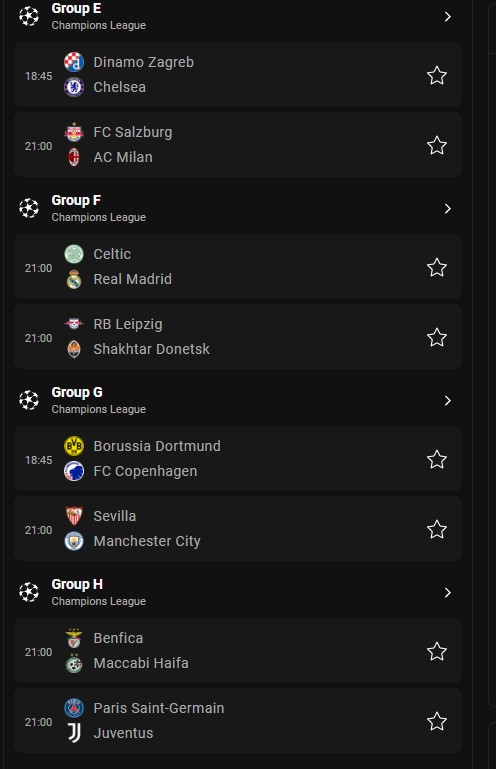Viewport: 496px width, 769px height.
Task: Click the Chelsea club crest
Action: tap(74, 87)
